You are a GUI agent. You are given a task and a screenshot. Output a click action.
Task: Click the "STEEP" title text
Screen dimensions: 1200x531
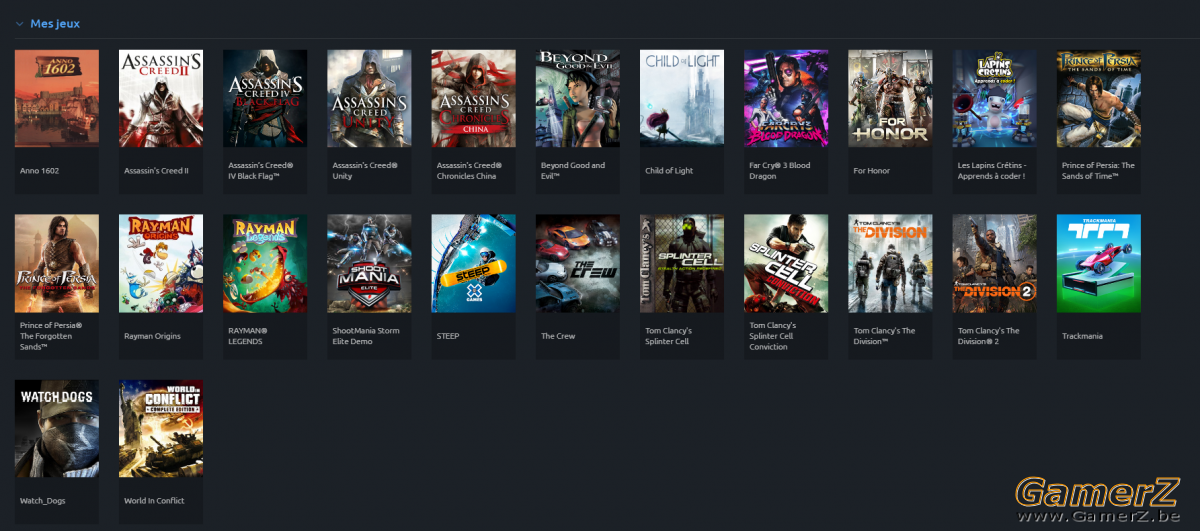448,336
